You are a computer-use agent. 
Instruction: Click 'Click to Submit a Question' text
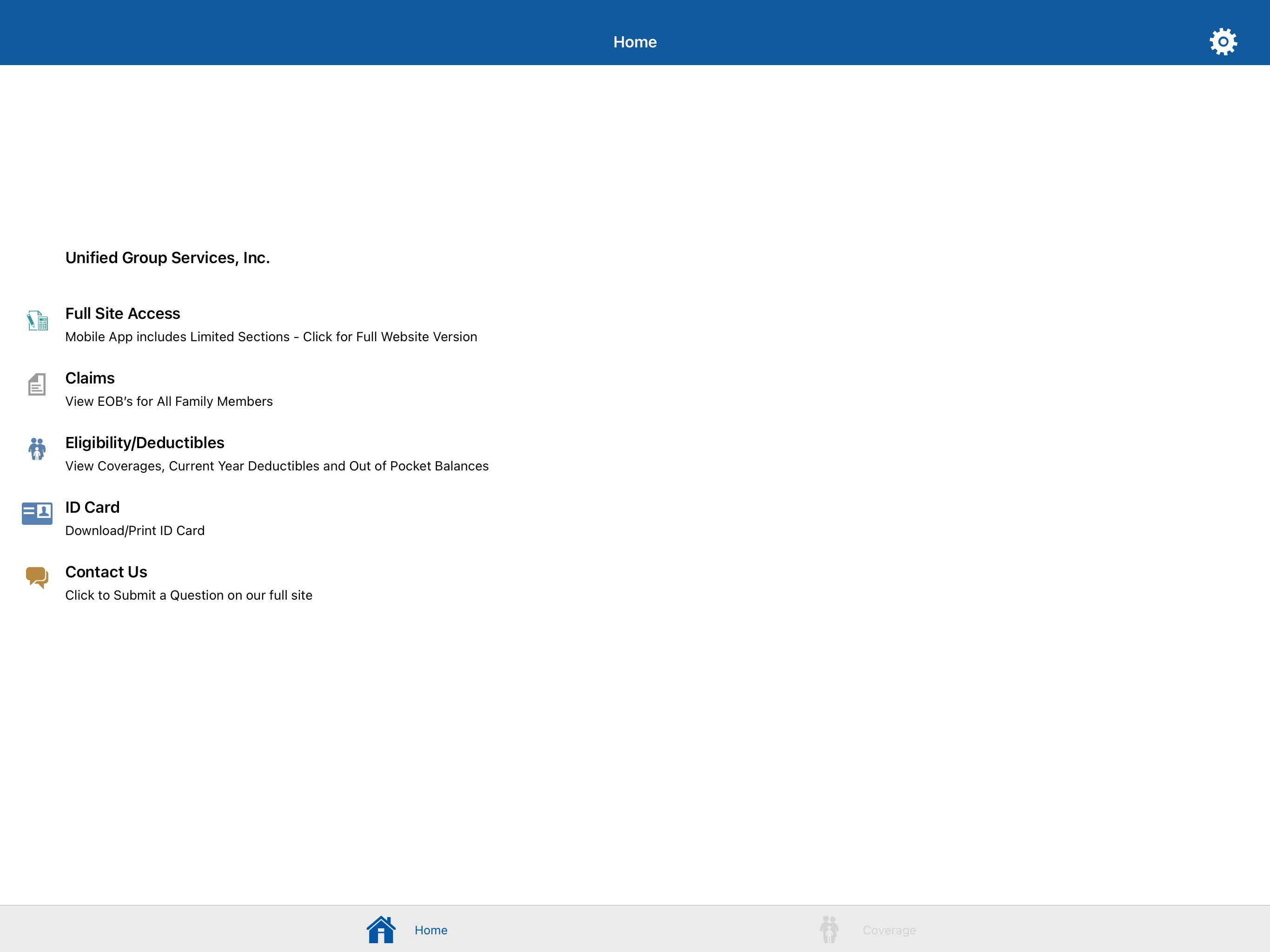click(x=189, y=595)
